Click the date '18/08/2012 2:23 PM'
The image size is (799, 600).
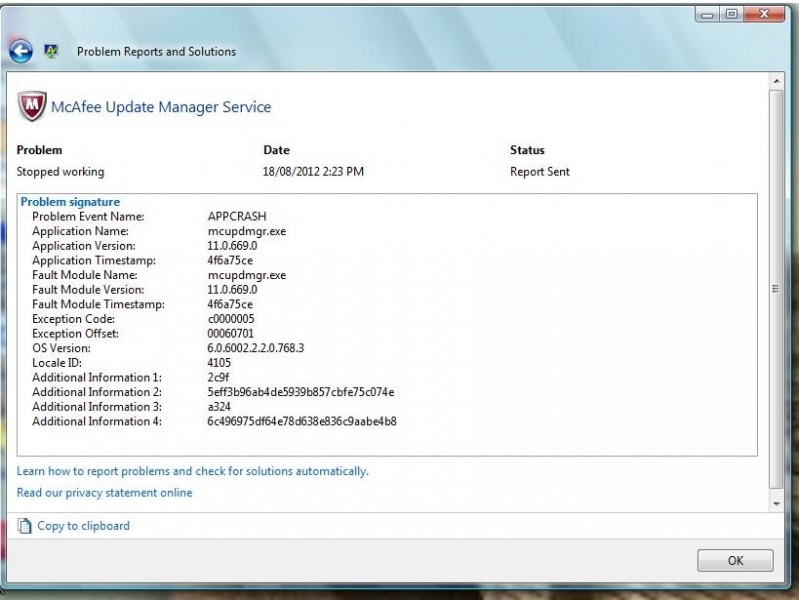point(313,172)
